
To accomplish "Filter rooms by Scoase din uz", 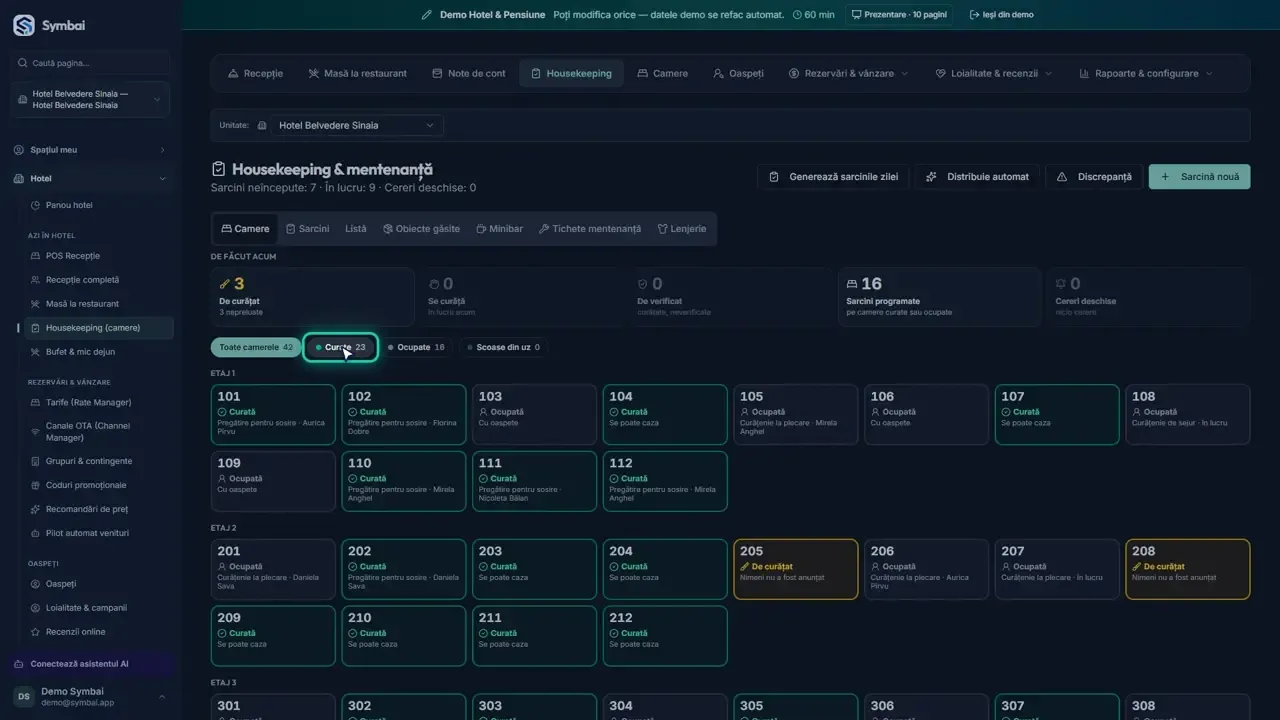I will coord(507,347).
